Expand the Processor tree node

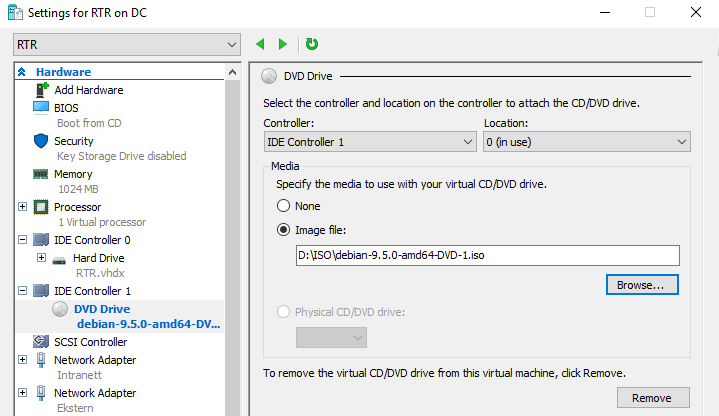tap(23, 207)
